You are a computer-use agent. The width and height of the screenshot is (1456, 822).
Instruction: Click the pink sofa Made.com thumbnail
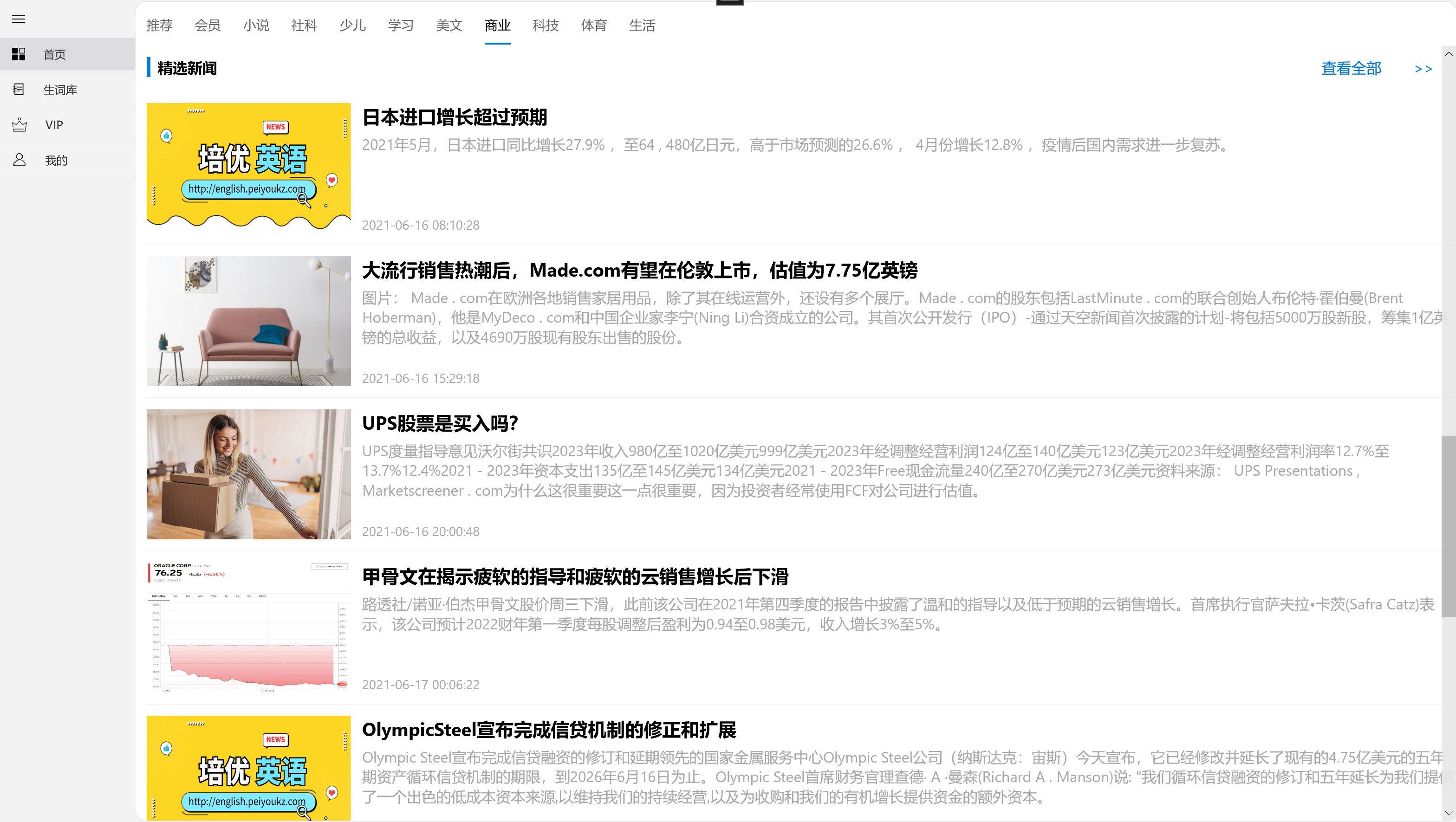[249, 321]
